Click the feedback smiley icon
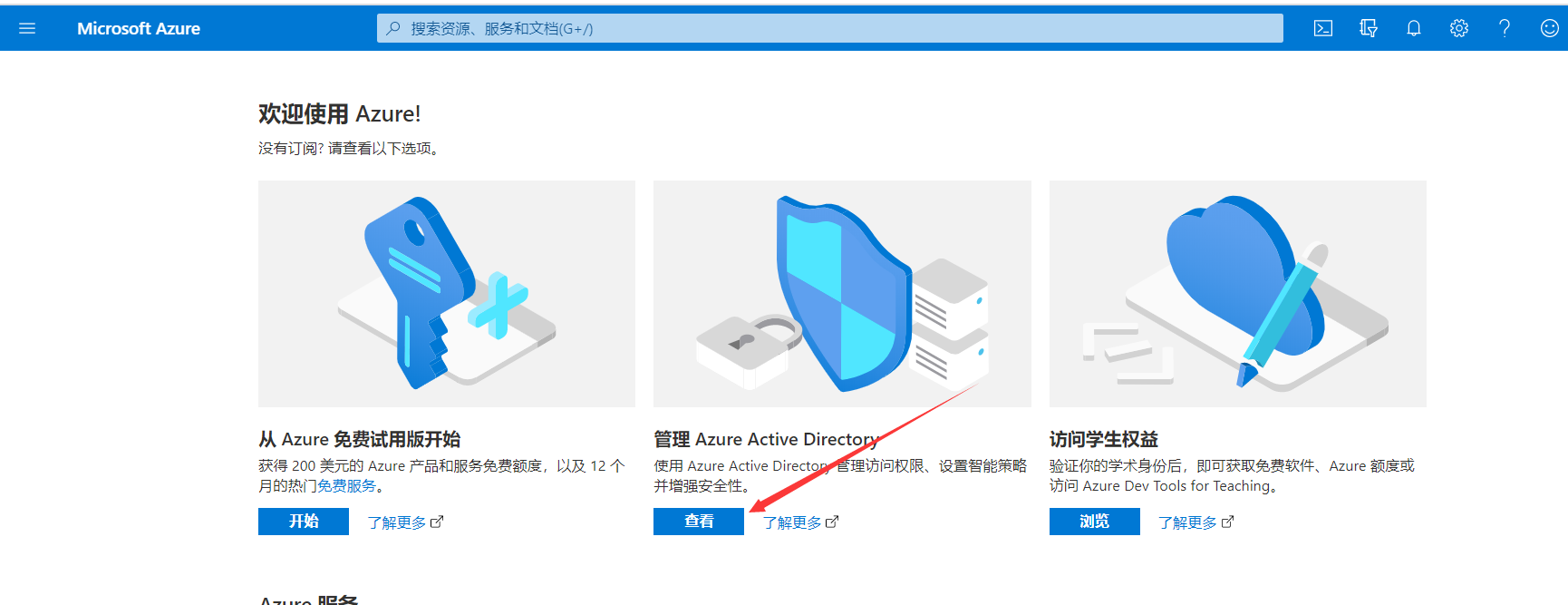This screenshot has height=605, width=1568. pos(1549,28)
